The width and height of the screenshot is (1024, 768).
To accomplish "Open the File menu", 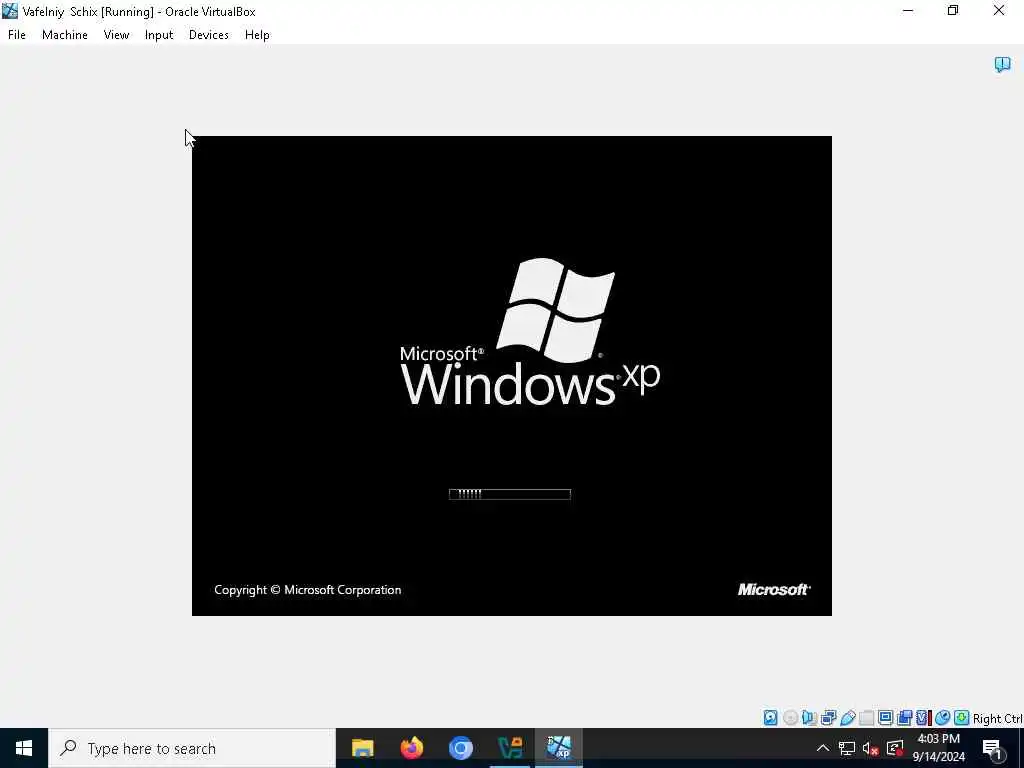I will point(16,35).
